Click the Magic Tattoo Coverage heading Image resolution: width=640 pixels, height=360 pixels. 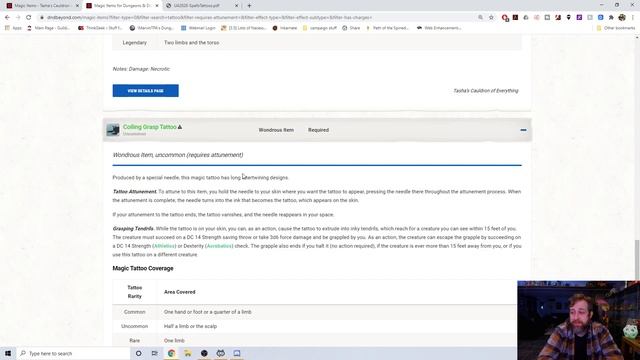point(143,268)
